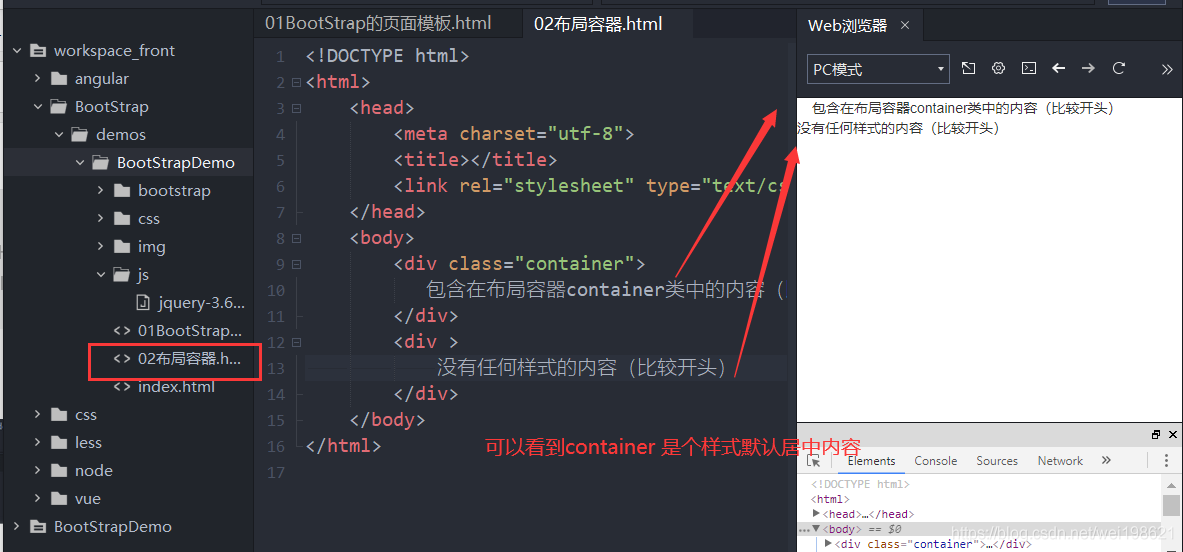The width and height of the screenshot is (1183, 552).
Task: Open the Console DevTools tab
Action: pyautogui.click(x=936, y=461)
